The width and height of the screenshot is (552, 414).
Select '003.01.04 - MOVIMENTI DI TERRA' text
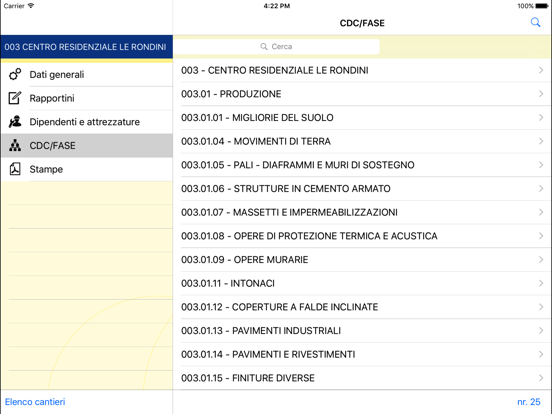pyautogui.click(x=256, y=141)
